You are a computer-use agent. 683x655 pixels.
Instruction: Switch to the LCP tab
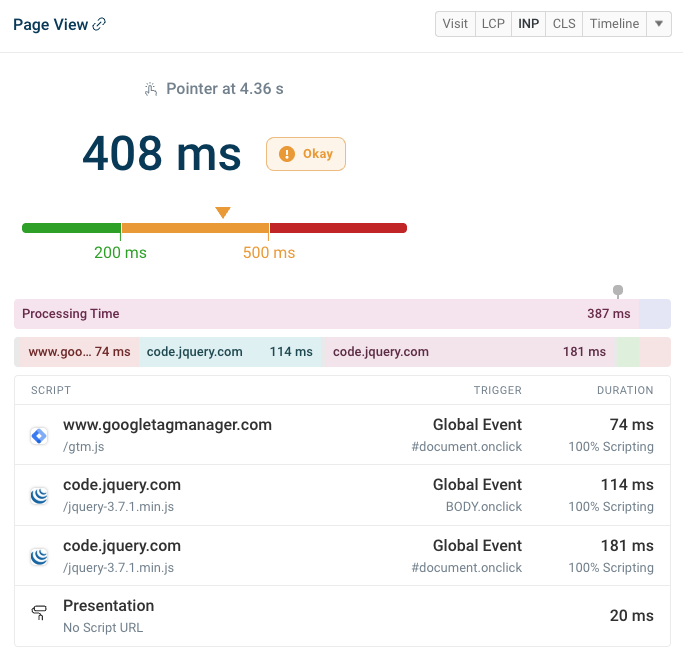tap(493, 24)
